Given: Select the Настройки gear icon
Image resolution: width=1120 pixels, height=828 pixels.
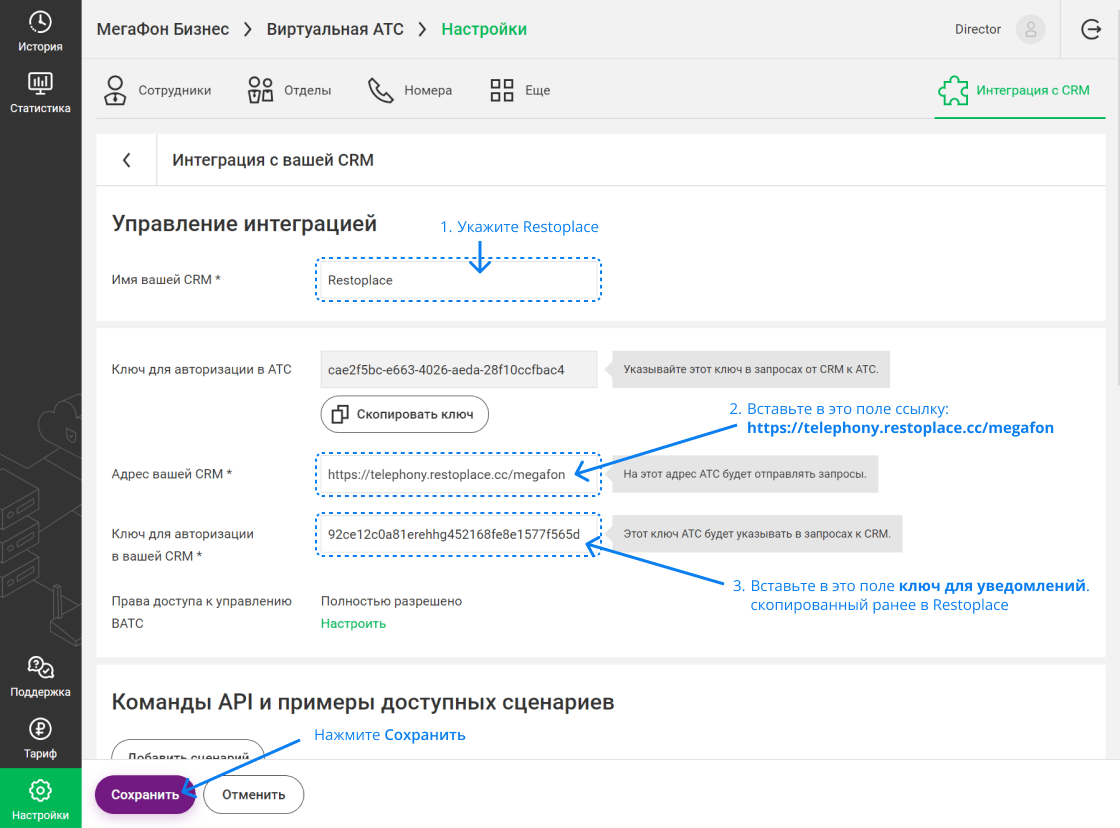Looking at the screenshot, I should (x=40, y=790).
